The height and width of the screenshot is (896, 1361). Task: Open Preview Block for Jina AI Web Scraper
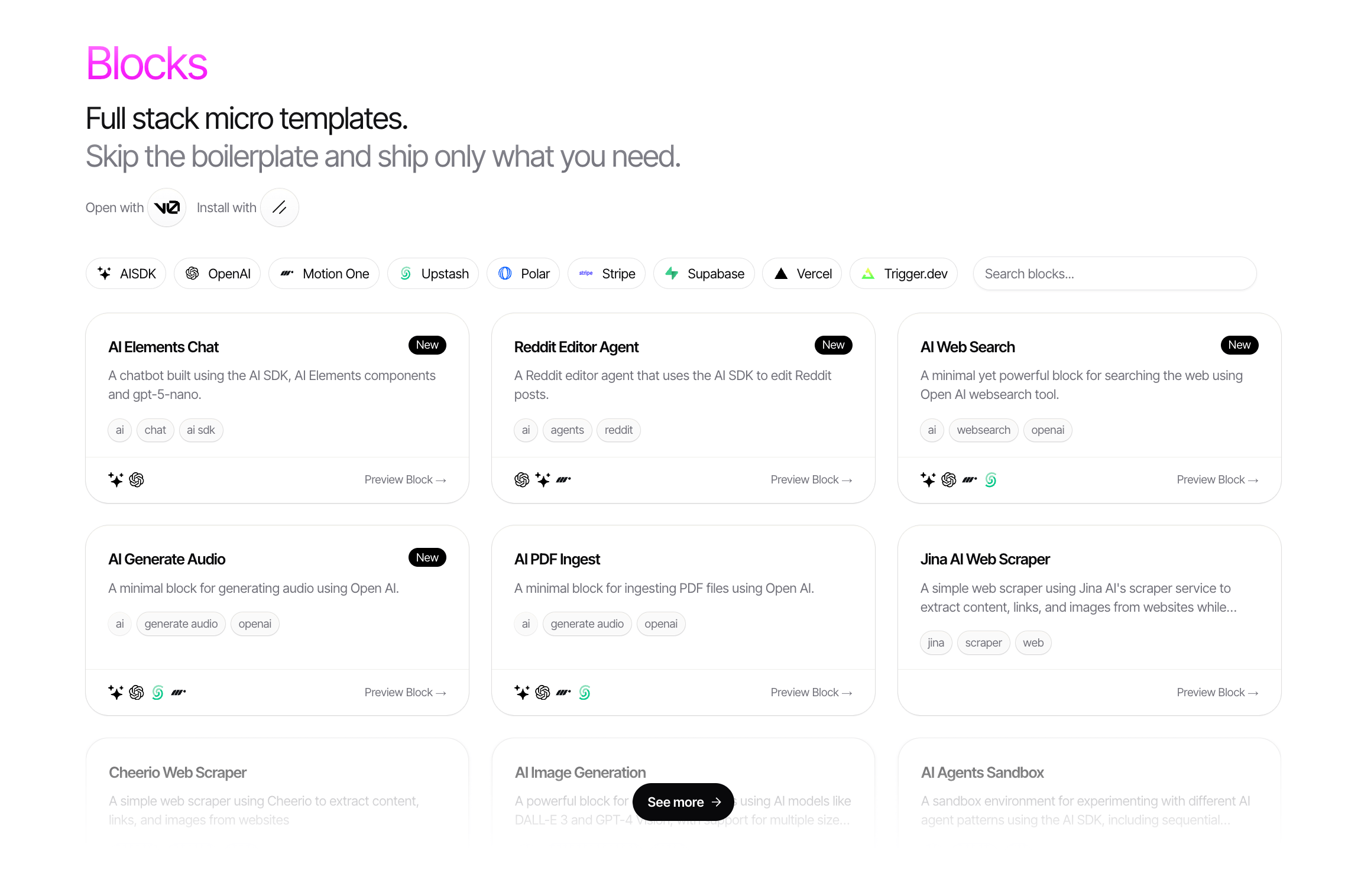coord(1217,692)
